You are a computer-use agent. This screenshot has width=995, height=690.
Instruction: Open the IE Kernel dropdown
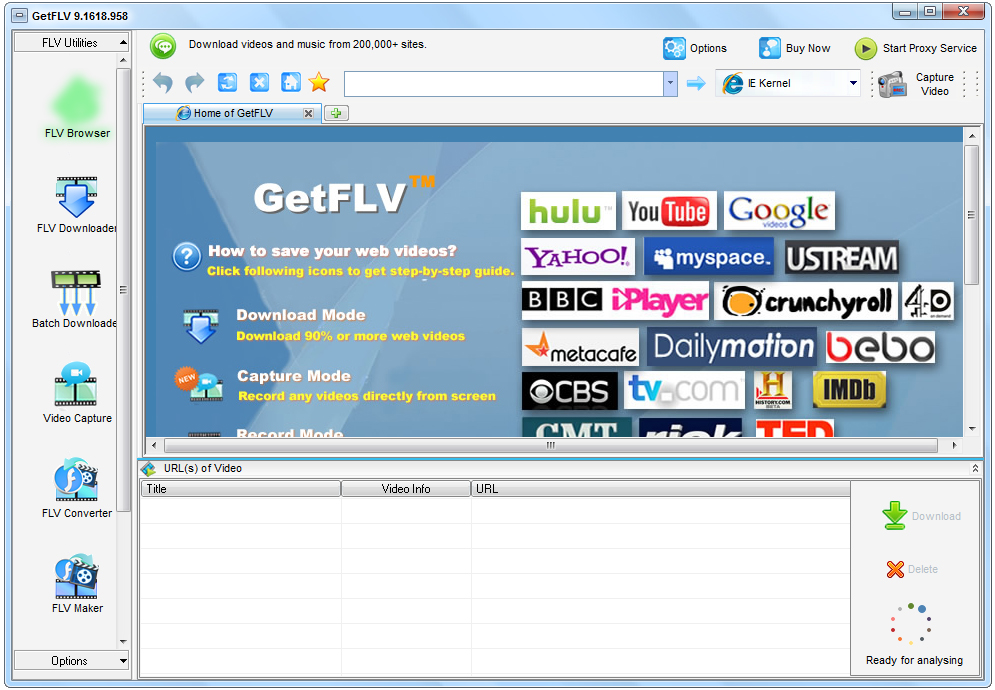[788, 83]
